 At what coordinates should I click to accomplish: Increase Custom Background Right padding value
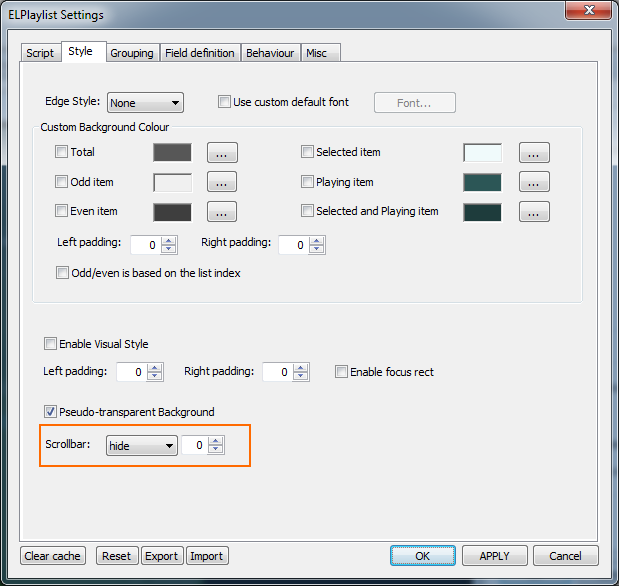pos(317,241)
